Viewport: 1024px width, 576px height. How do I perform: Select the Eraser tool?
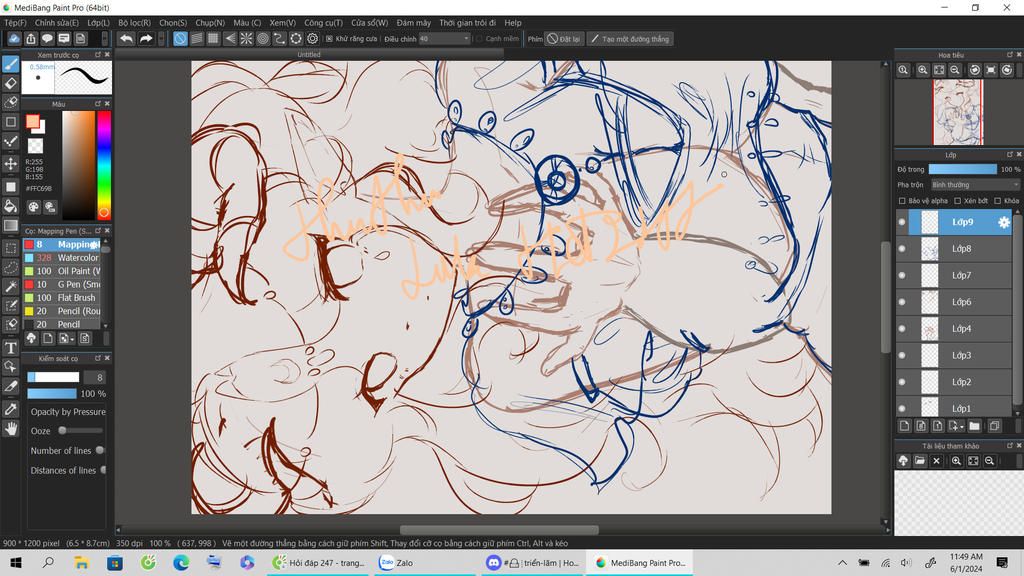point(10,84)
